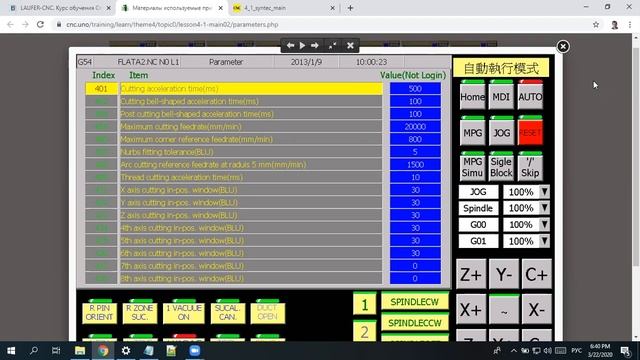
Task: Go to next slide arrow in viewer toolbar
Action: [315, 45]
